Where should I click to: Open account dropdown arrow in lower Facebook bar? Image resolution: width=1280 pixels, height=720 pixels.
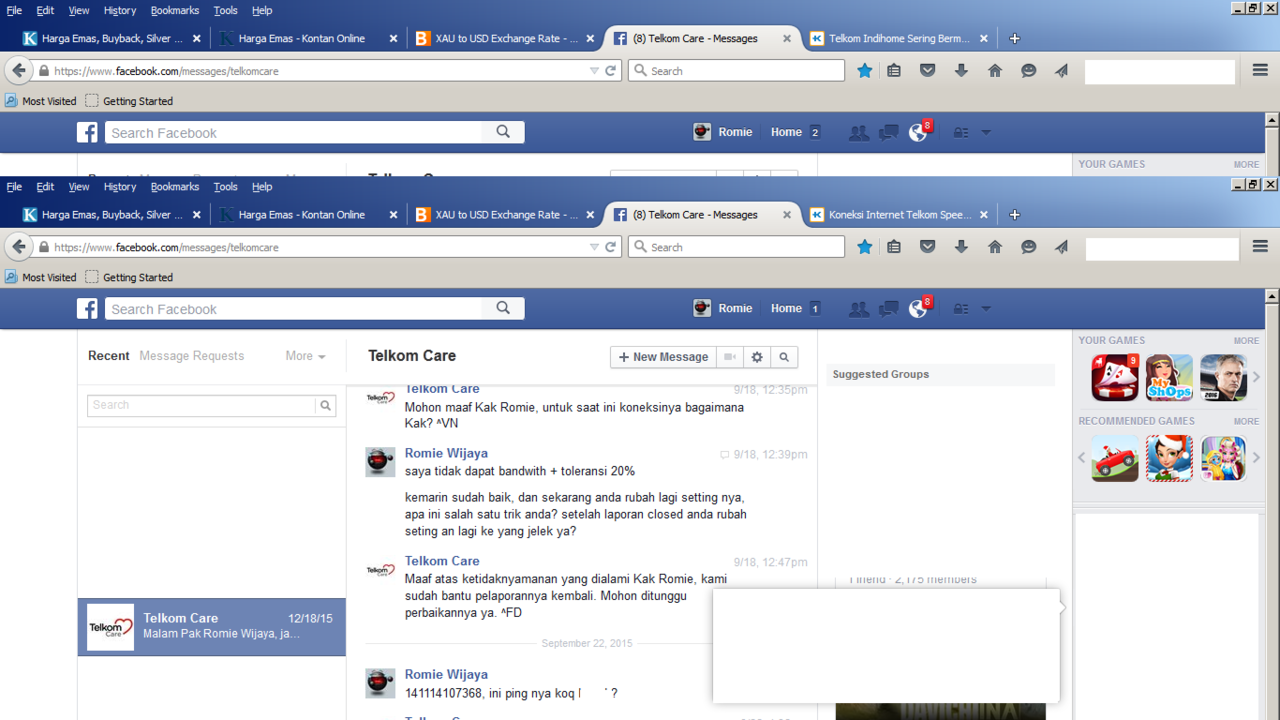click(986, 309)
